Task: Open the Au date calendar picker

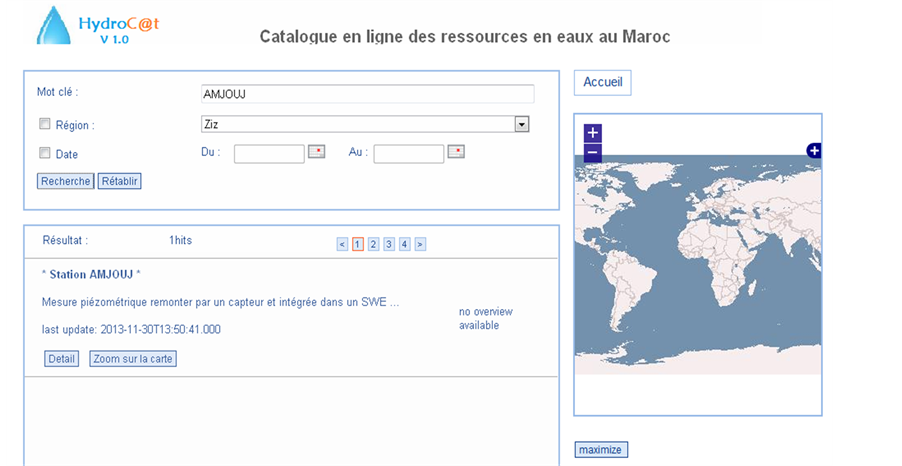Action: 456,152
